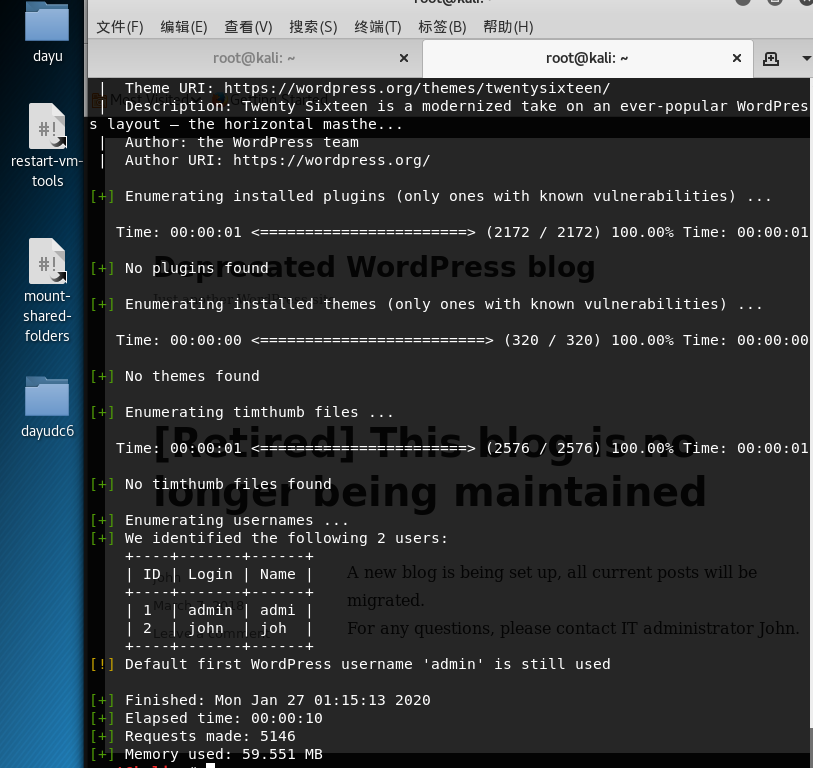
Task: Open mount-shared-folders script icon on desktop
Action: click(47, 261)
